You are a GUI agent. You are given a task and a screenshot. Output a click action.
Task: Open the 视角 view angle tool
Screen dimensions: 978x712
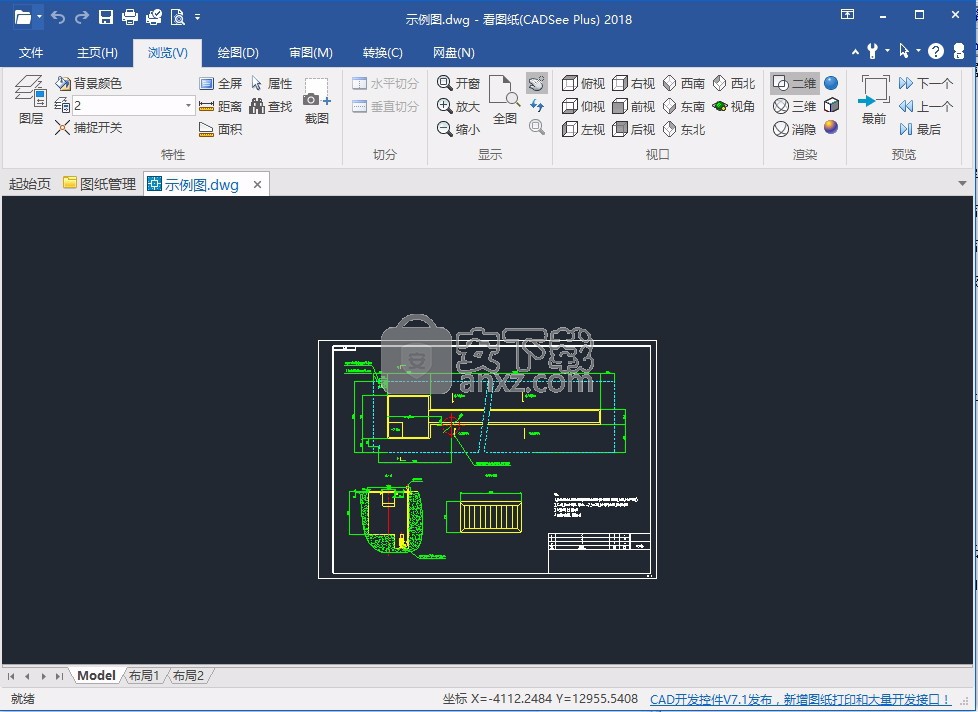point(734,106)
